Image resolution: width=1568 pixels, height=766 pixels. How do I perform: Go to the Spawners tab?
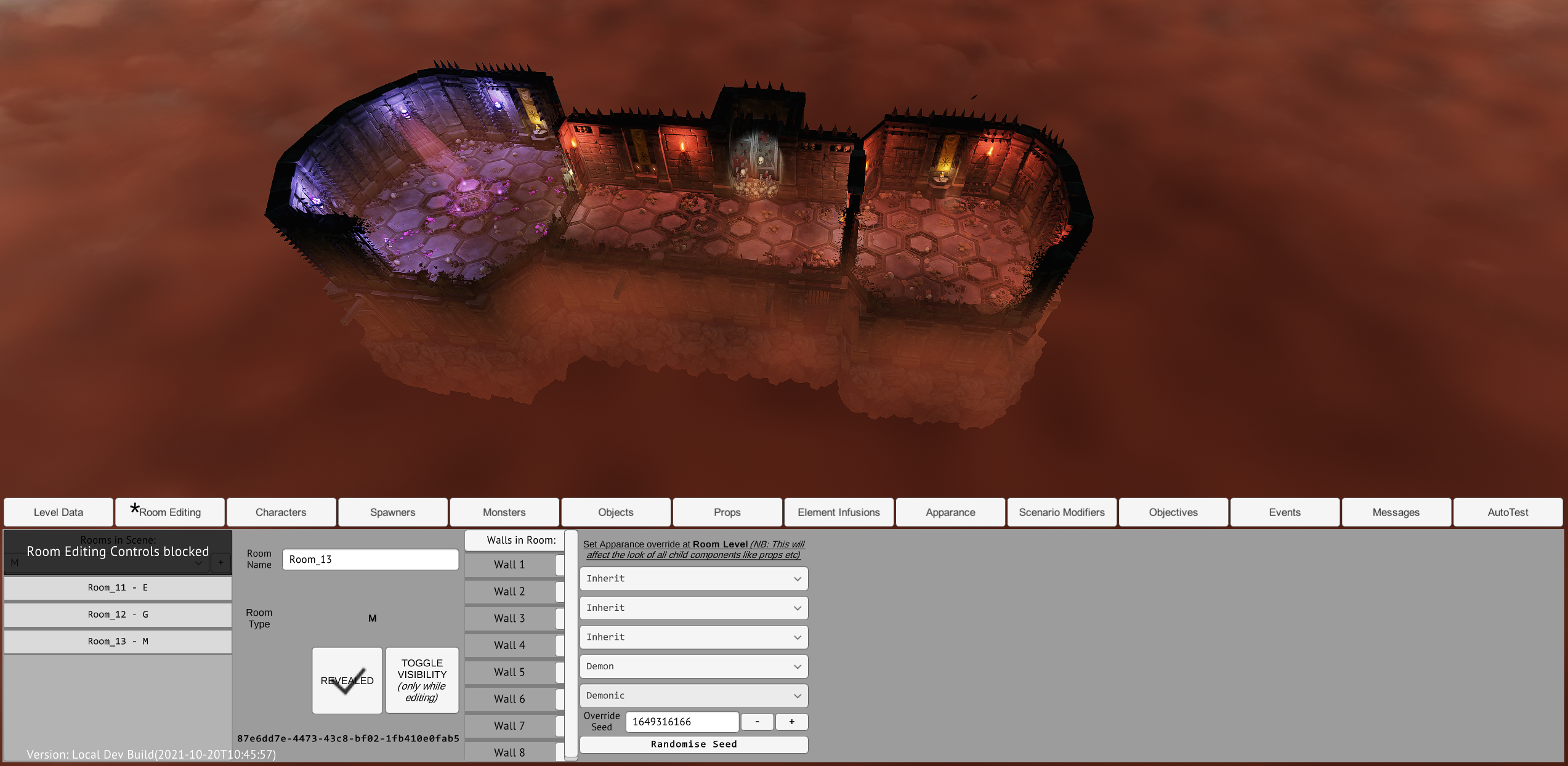[x=393, y=512]
